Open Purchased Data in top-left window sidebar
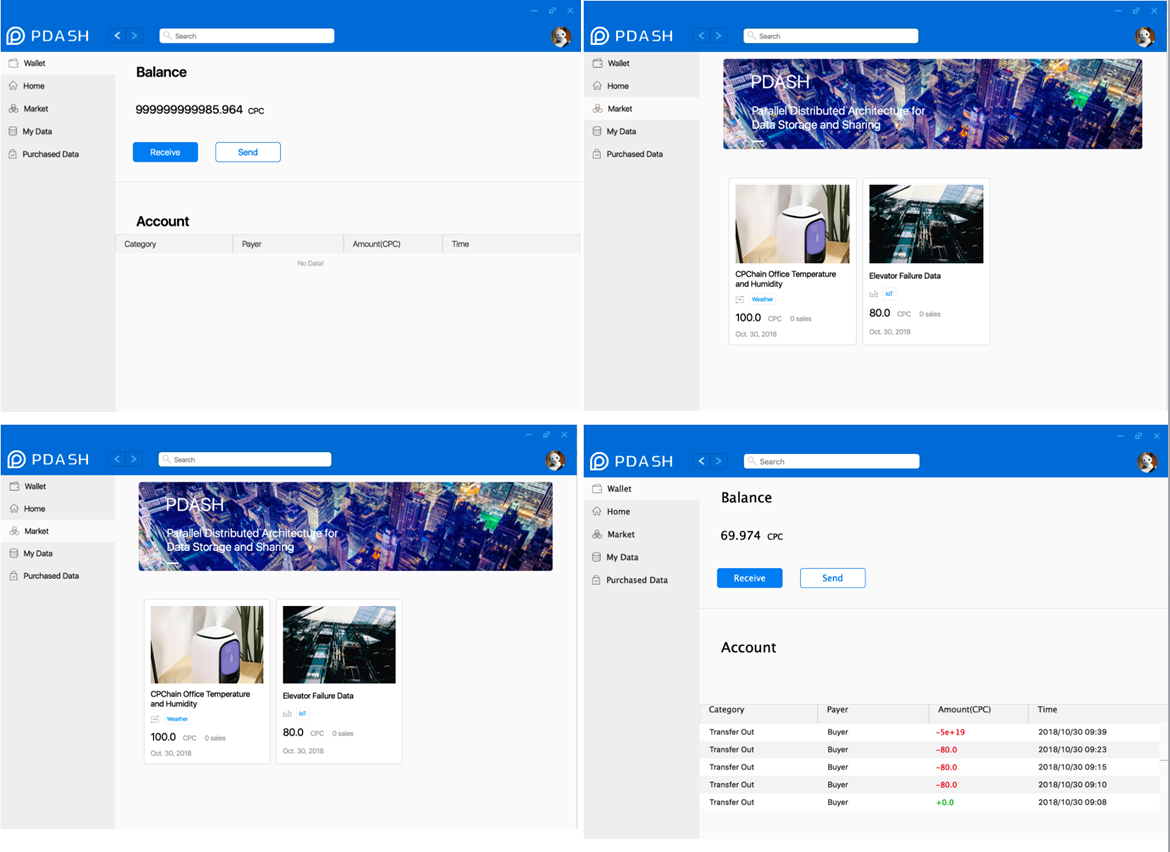The height and width of the screenshot is (852, 1170). pyautogui.click(x=57, y=154)
